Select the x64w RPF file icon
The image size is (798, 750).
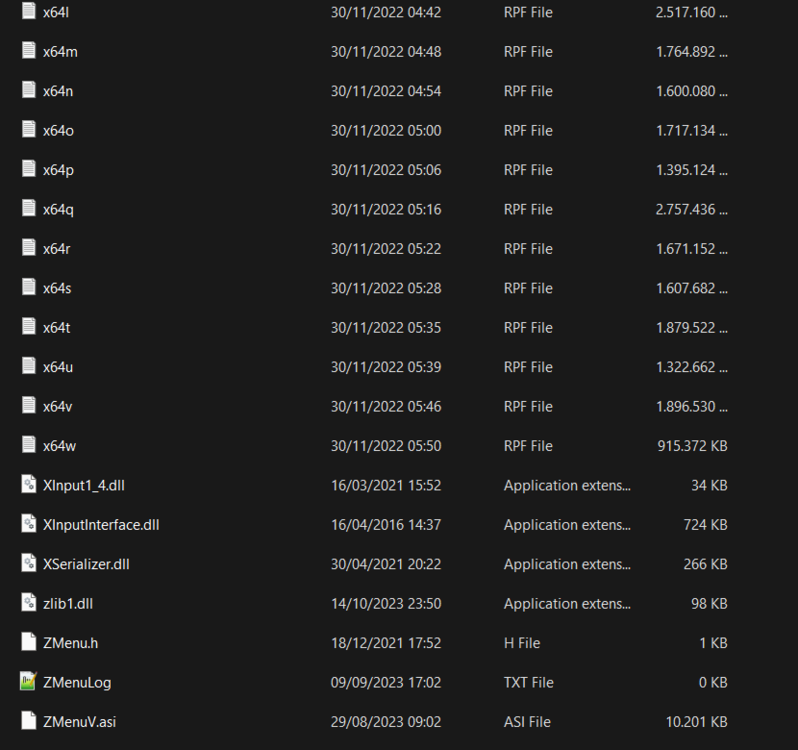pos(28,445)
